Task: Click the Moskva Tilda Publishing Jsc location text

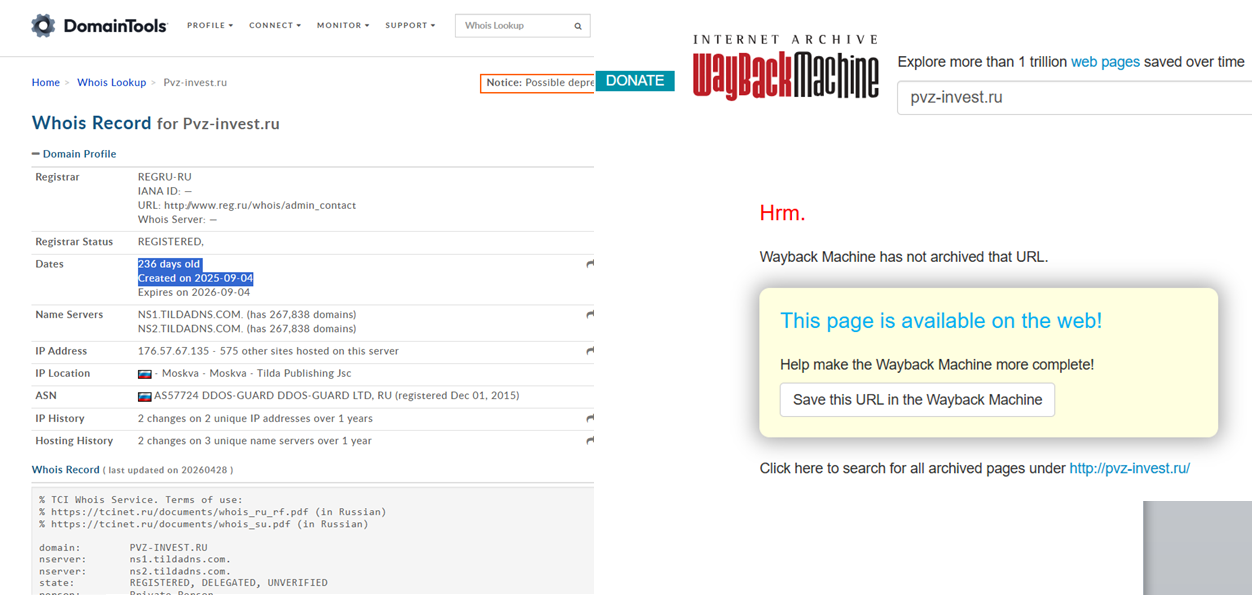Action: (x=251, y=373)
